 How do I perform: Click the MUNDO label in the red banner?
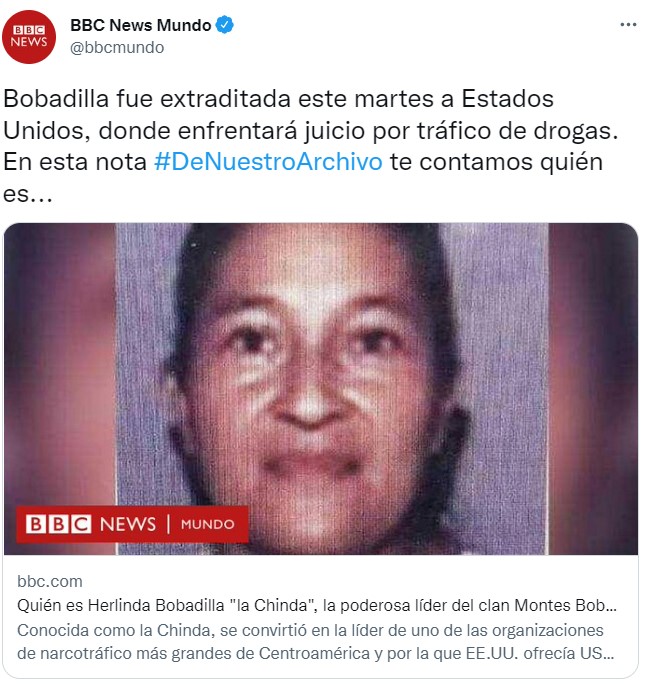coord(207,525)
